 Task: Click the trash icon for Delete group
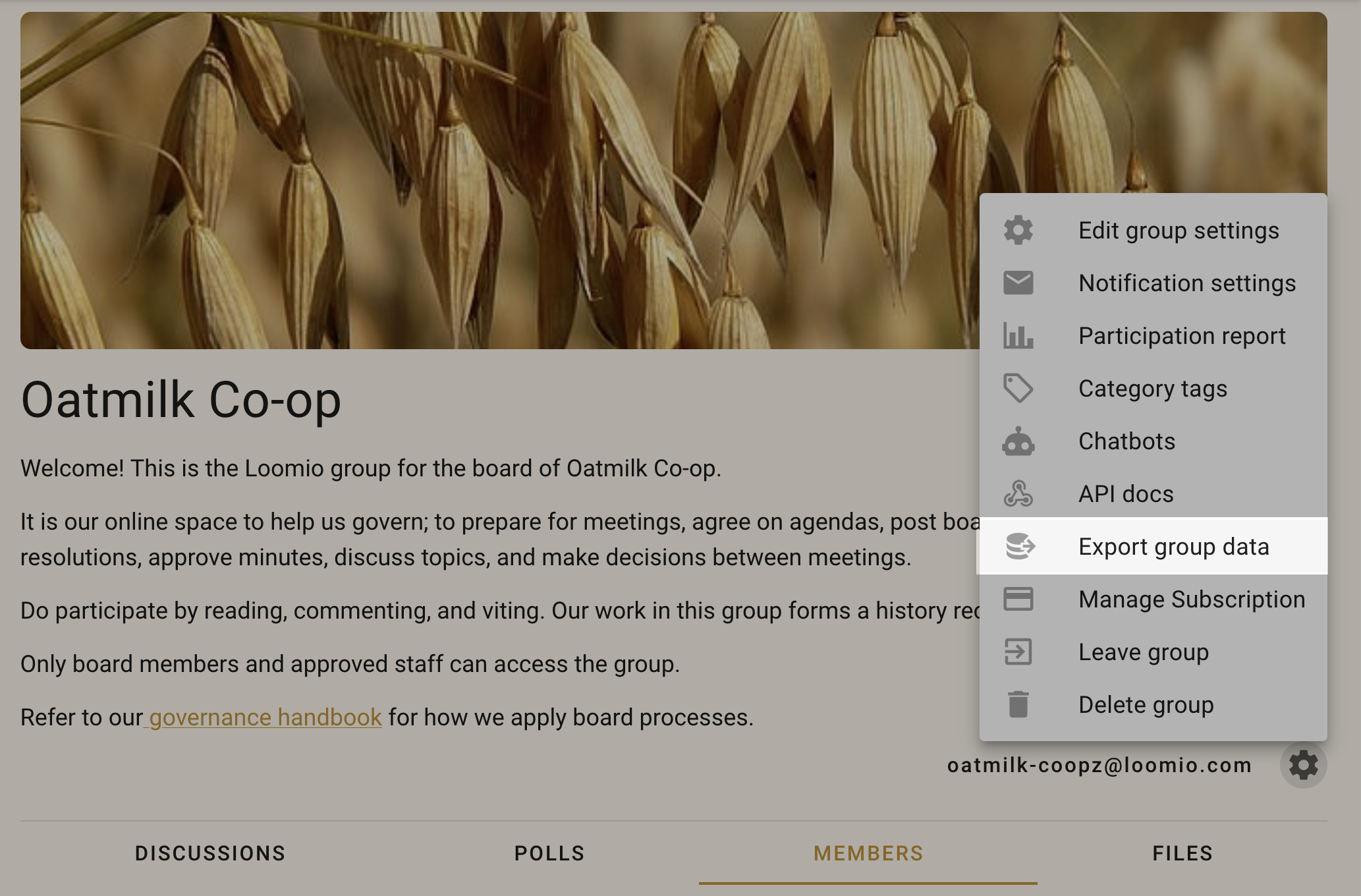(x=1018, y=704)
